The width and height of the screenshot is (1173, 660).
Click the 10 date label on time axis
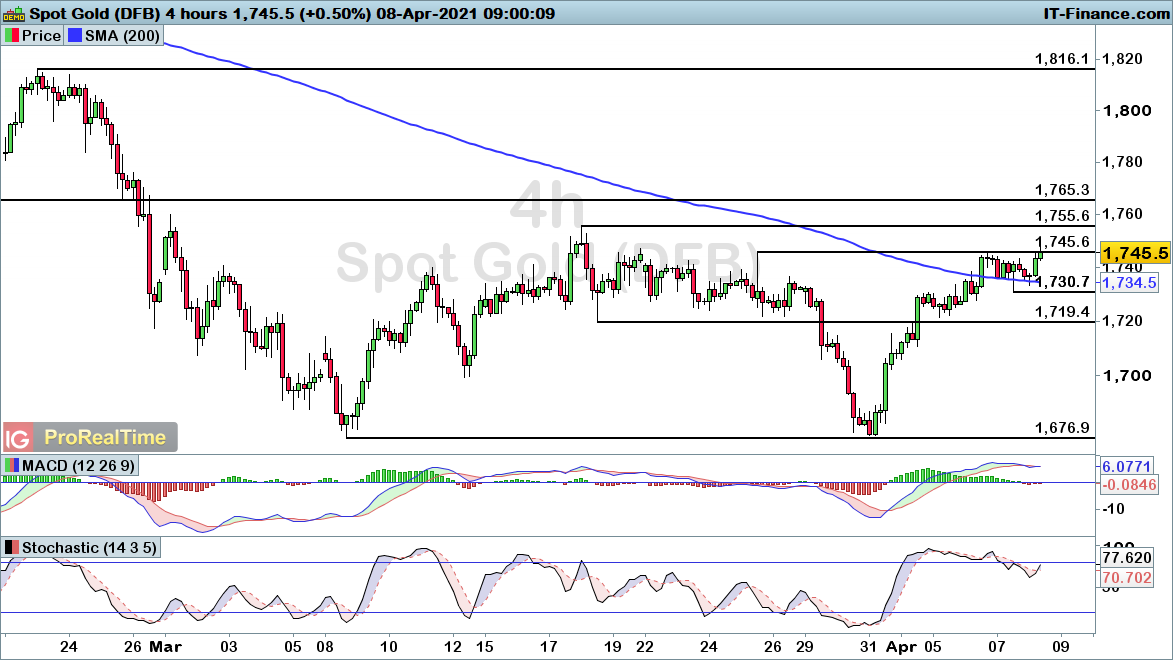tap(388, 647)
